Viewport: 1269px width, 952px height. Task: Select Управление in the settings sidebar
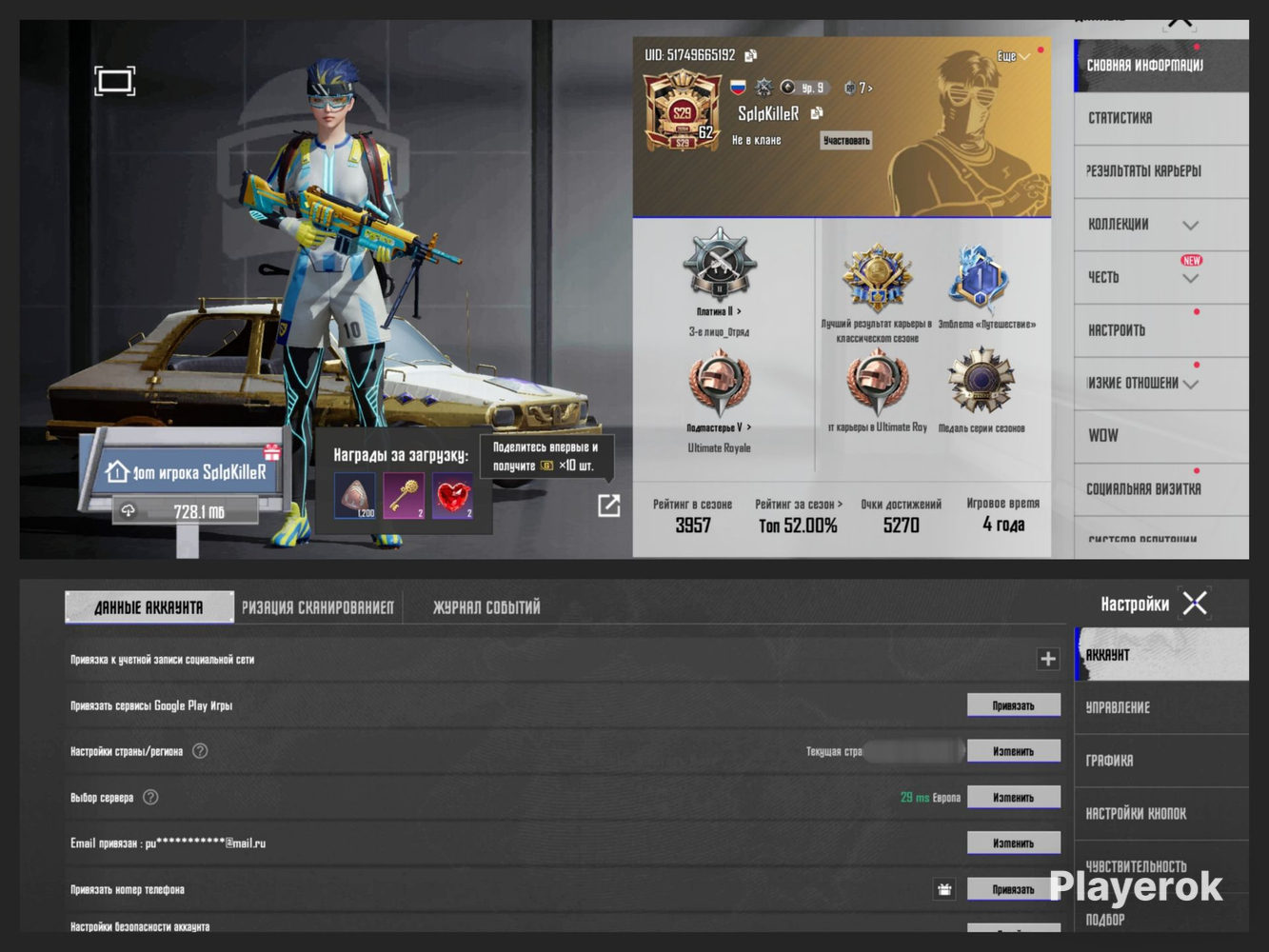1161,708
